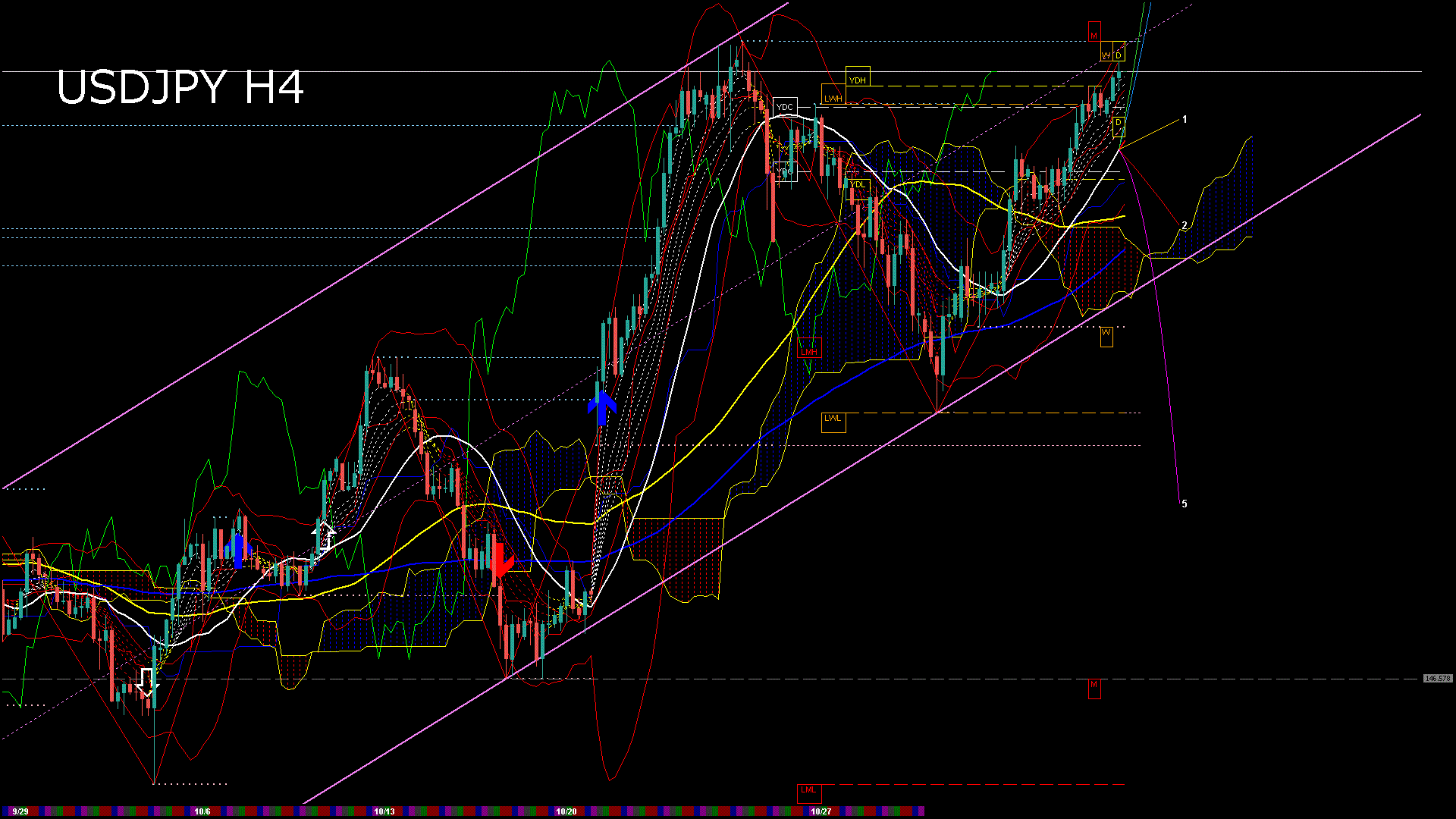The width and height of the screenshot is (1456, 819).
Task: Select the 10/20 date marker
Action: (566, 811)
